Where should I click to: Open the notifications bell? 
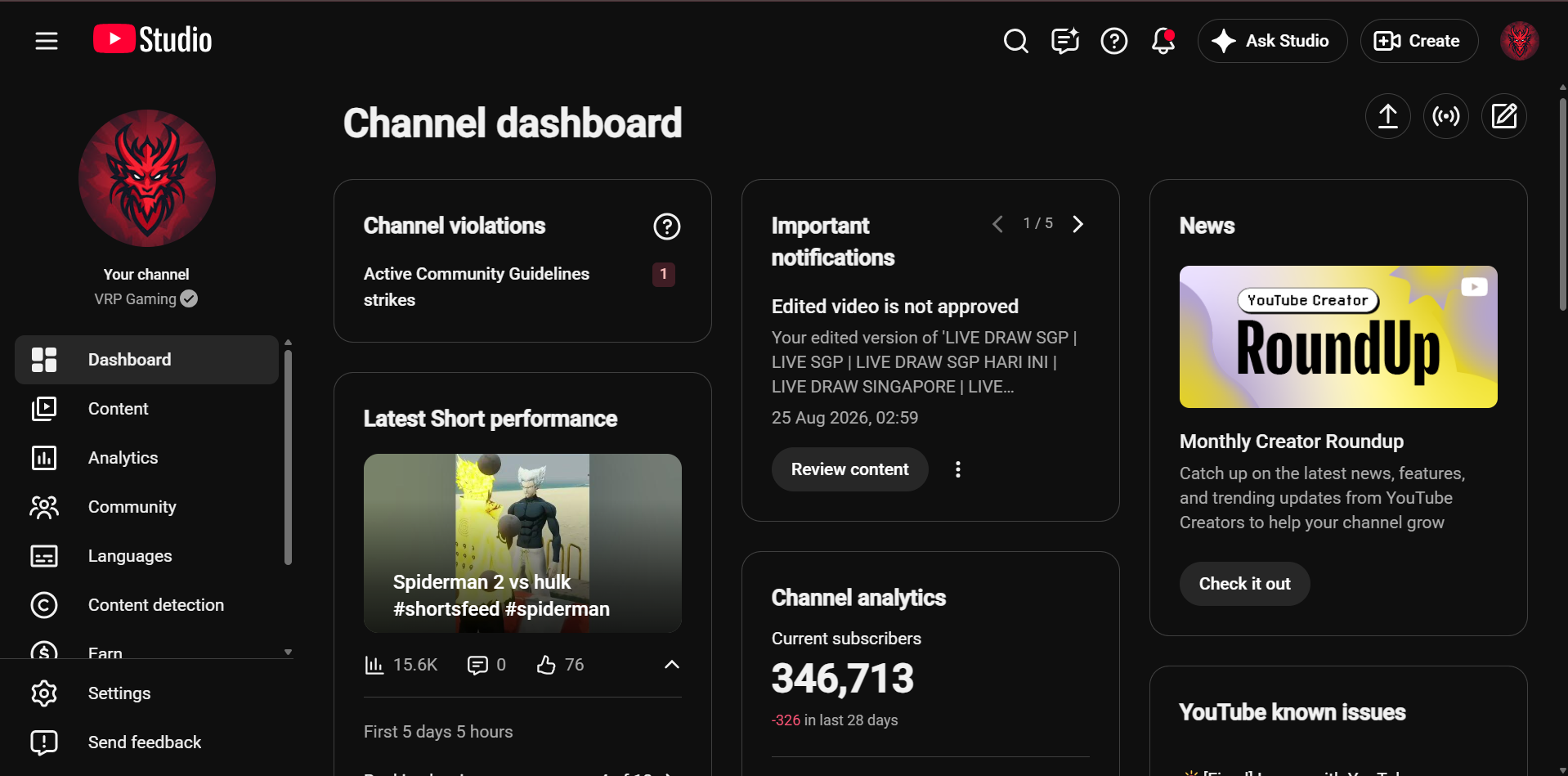click(x=1163, y=41)
